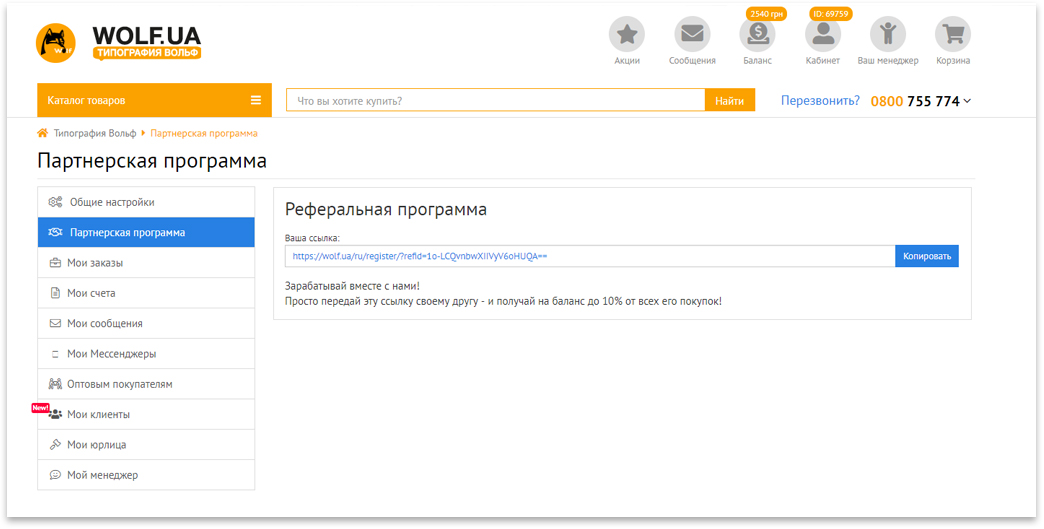Click the ТИПОГРАФИЯ ВОЛЬФ logo tagline
The image size is (1044, 529).
pyautogui.click(x=147, y=53)
